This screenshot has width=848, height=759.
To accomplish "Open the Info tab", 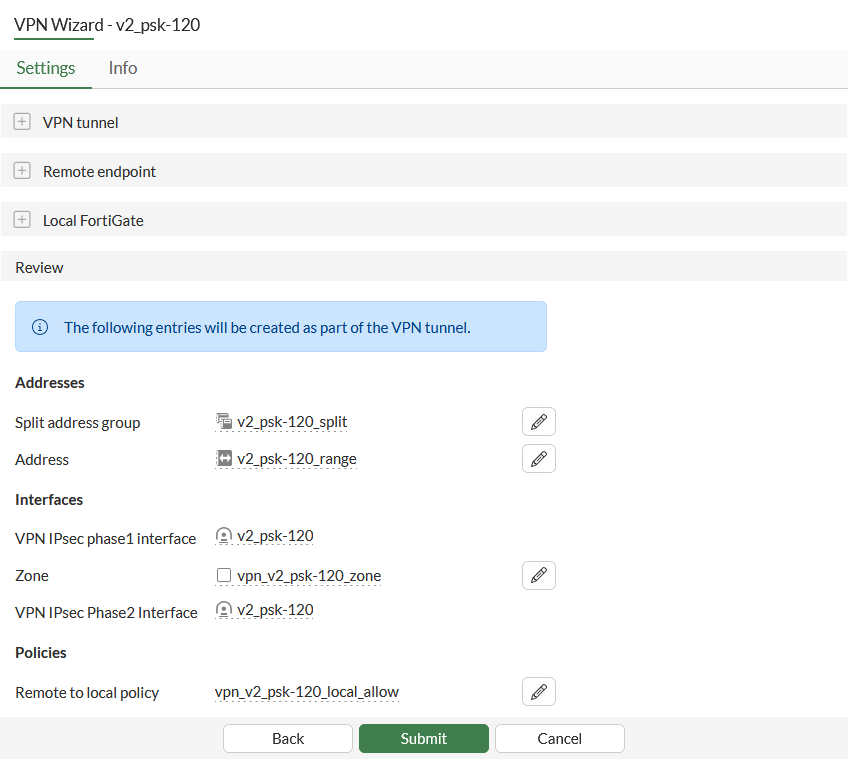I will (x=123, y=68).
